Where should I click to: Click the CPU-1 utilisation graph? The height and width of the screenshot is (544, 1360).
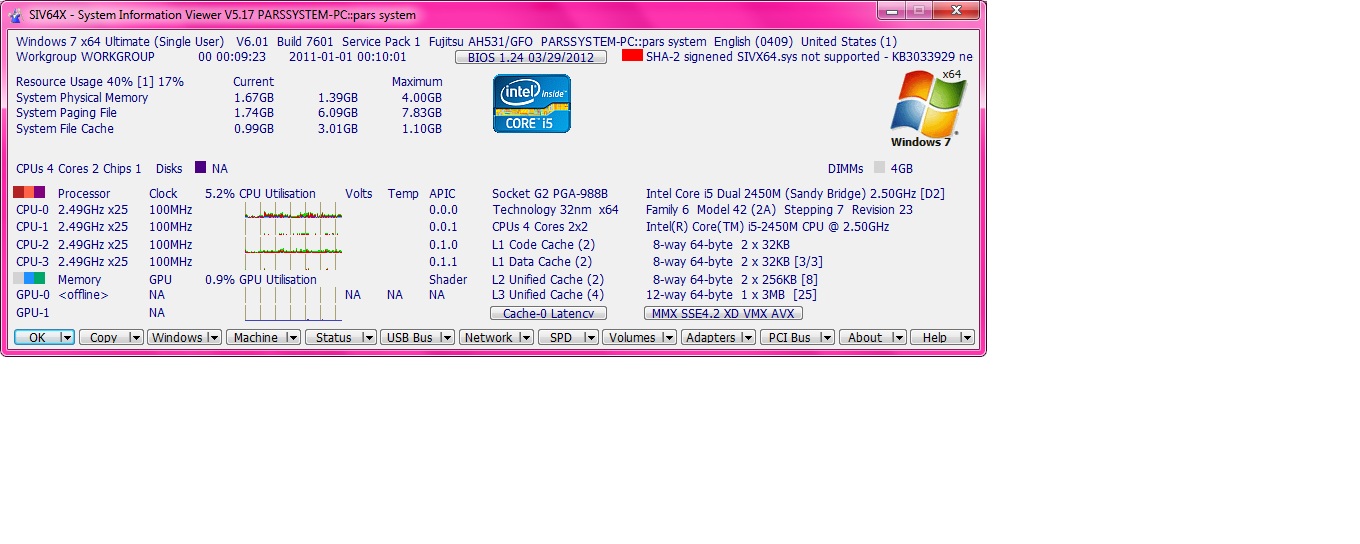[x=293, y=227]
